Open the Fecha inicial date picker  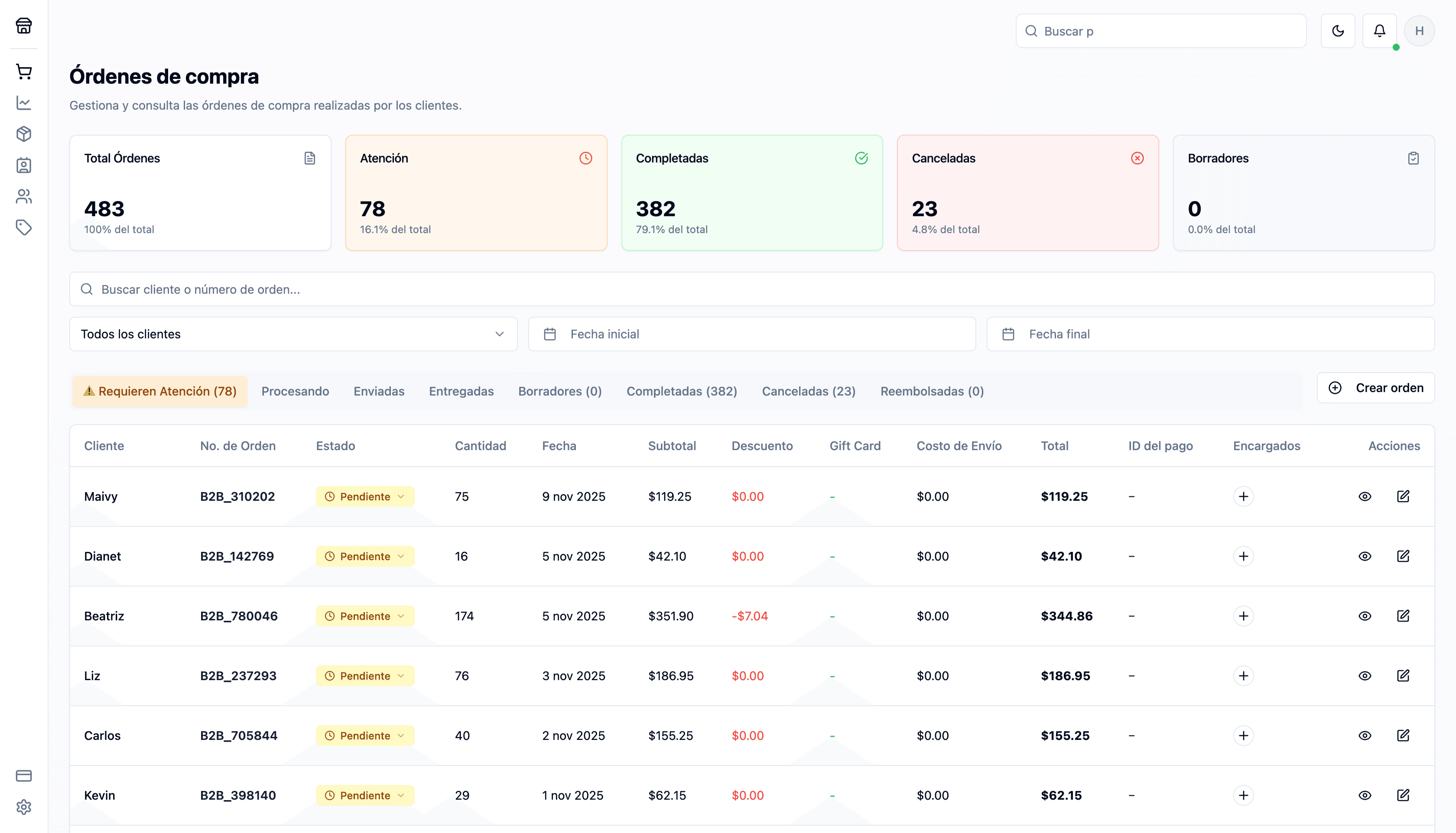751,334
